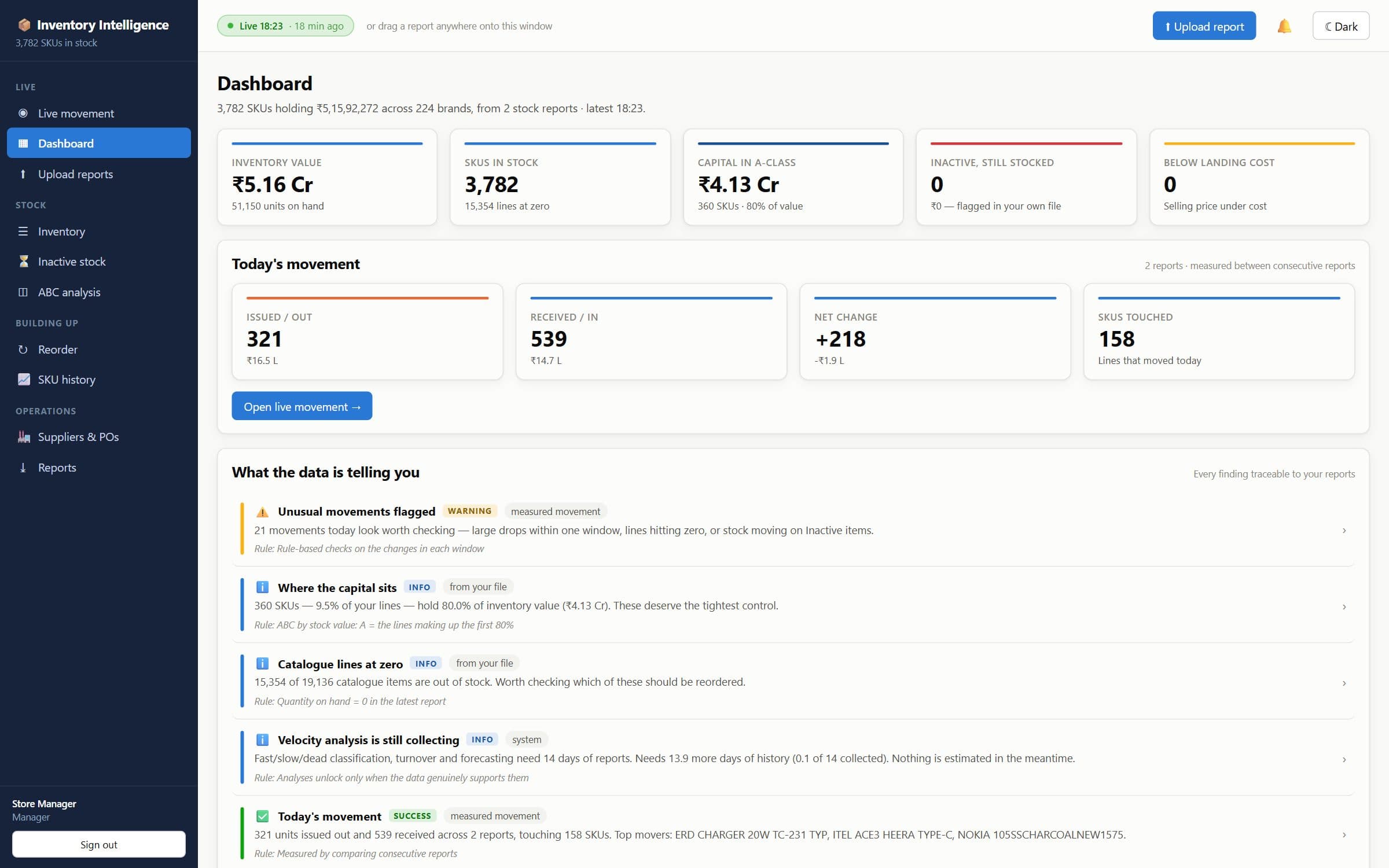1389x868 pixels.
Task: Click the SUCCESS badge label
Action: [x=412, y=816]
